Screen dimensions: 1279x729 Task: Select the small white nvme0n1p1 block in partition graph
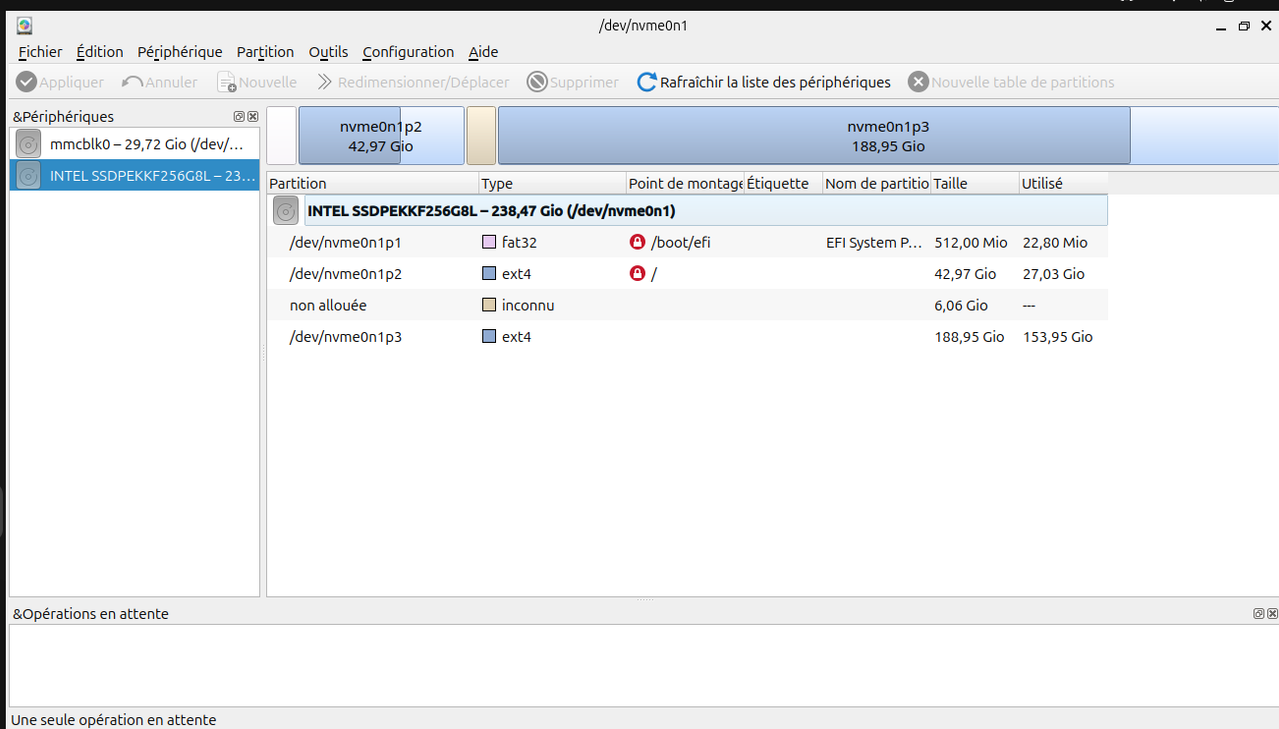[x=282, y=136]
